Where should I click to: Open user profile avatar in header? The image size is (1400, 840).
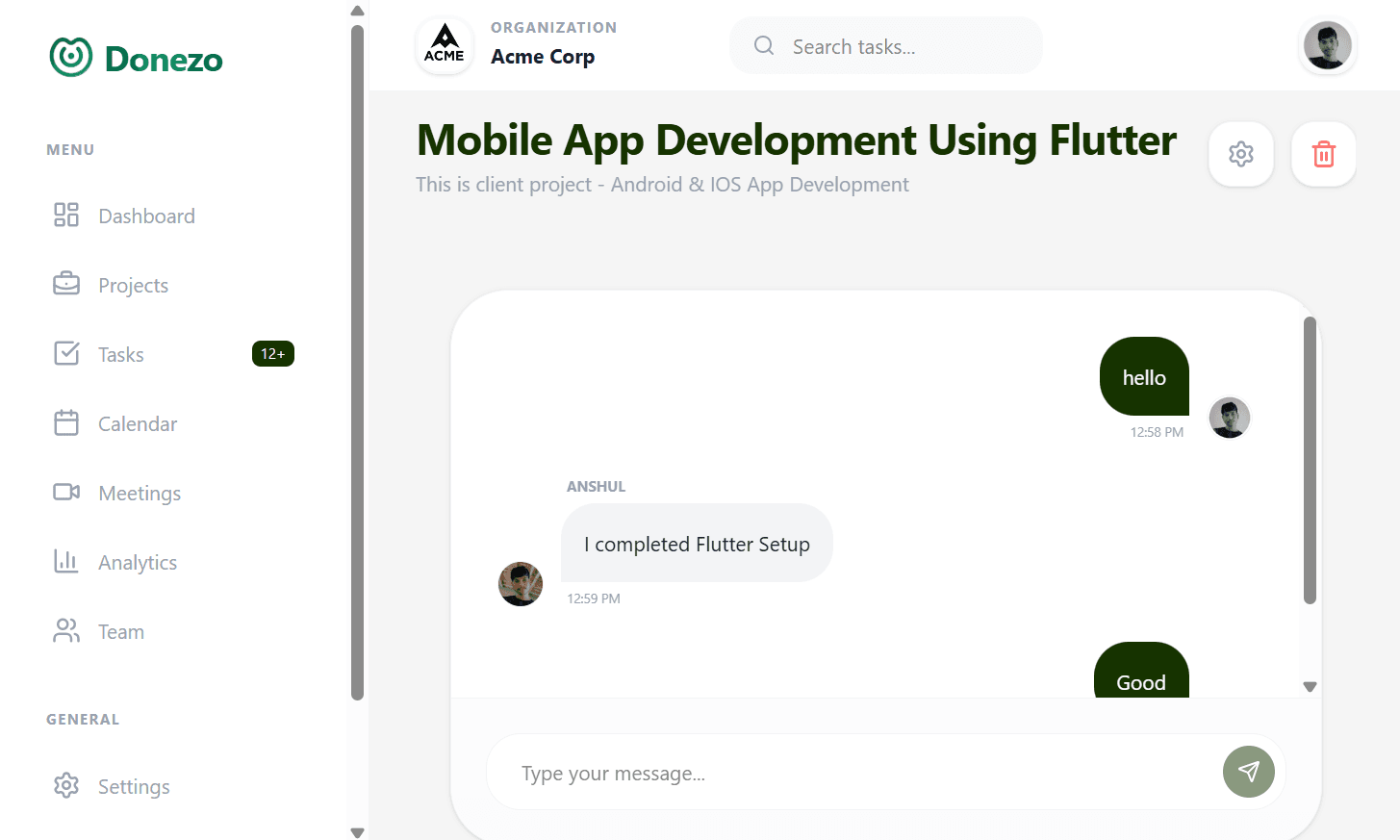point(1327,45)
